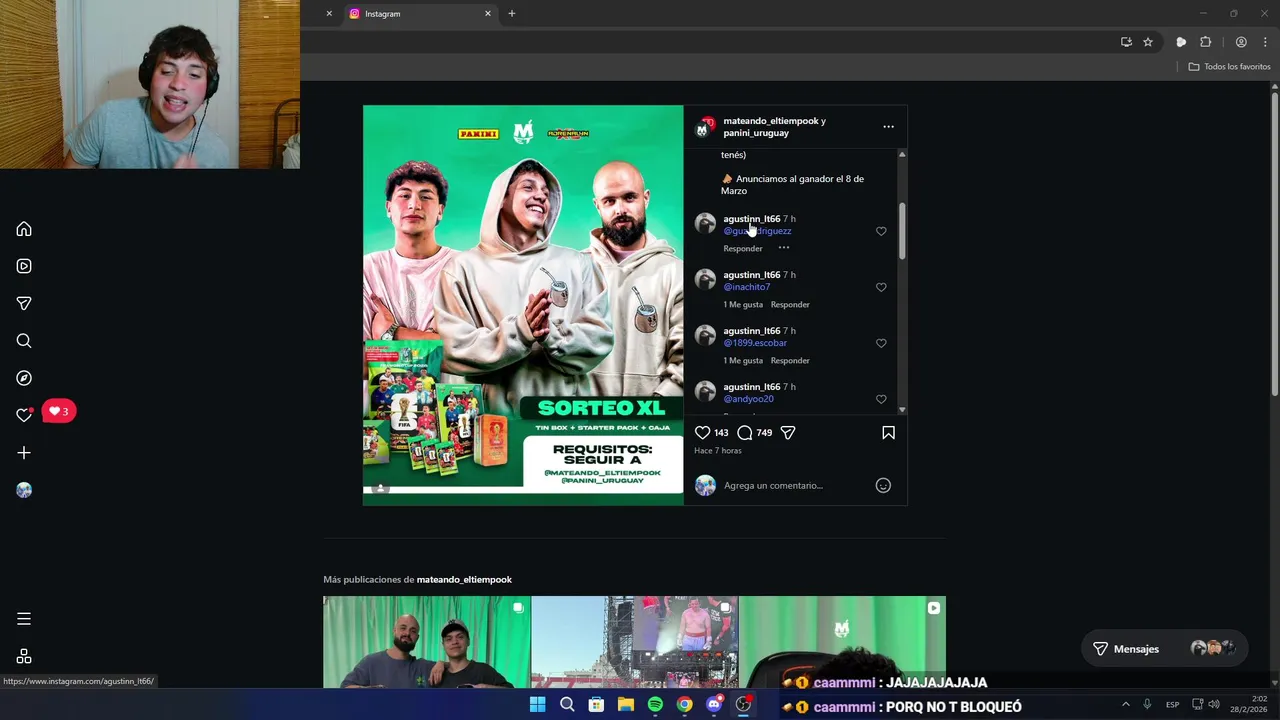Open the Meta apps grid icon in sidebar
The image size is (1280, 720).
[24, 656]
